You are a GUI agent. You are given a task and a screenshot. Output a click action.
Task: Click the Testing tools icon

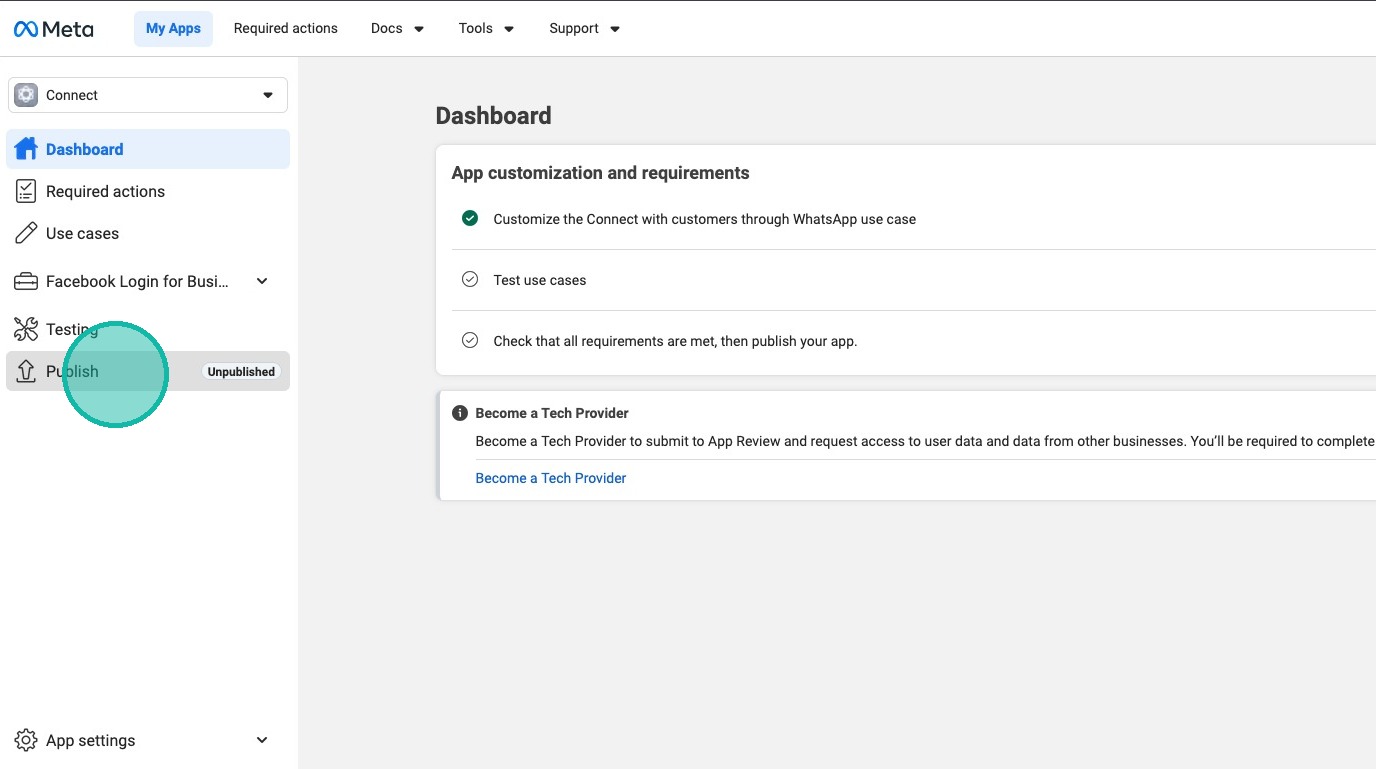coord(26,329)
